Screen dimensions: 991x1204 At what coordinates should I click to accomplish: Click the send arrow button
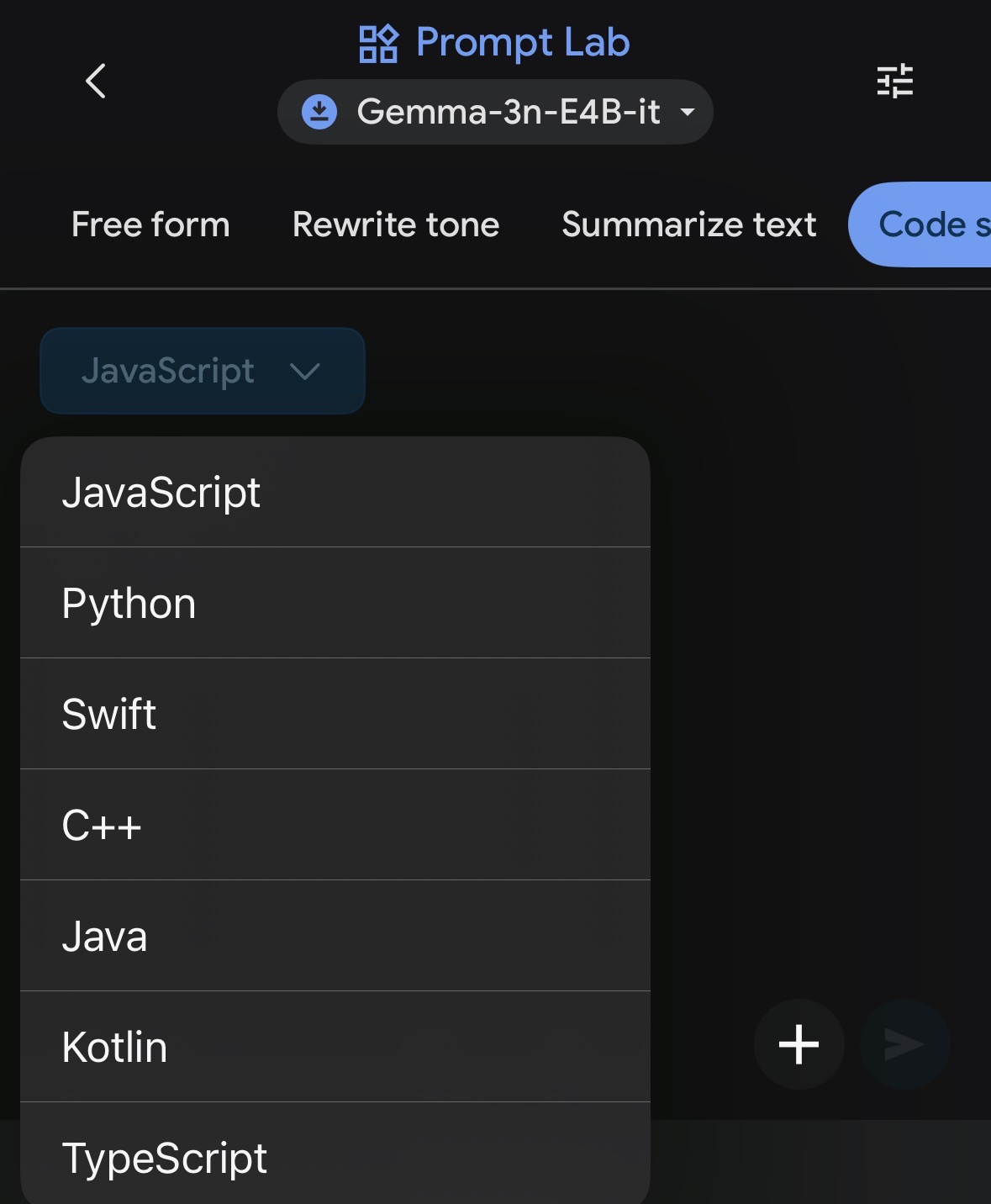coord(904,1044)
